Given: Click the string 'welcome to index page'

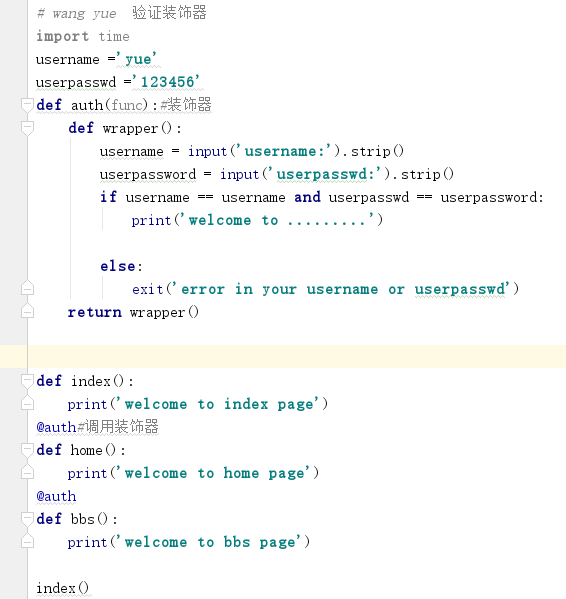Looking at the screenshot, I should click(x=218, y=404).
